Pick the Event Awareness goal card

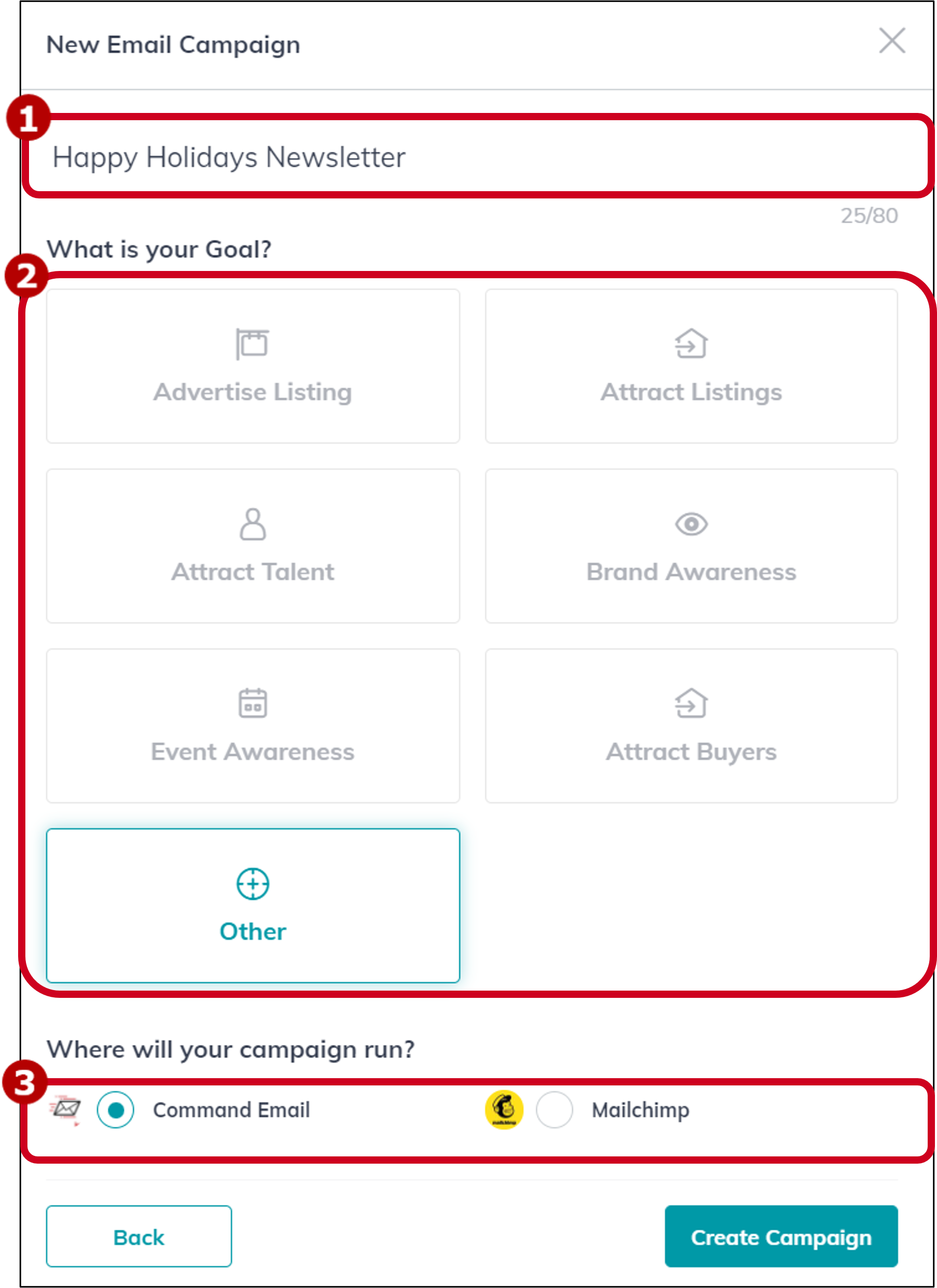tap(253, 726)
